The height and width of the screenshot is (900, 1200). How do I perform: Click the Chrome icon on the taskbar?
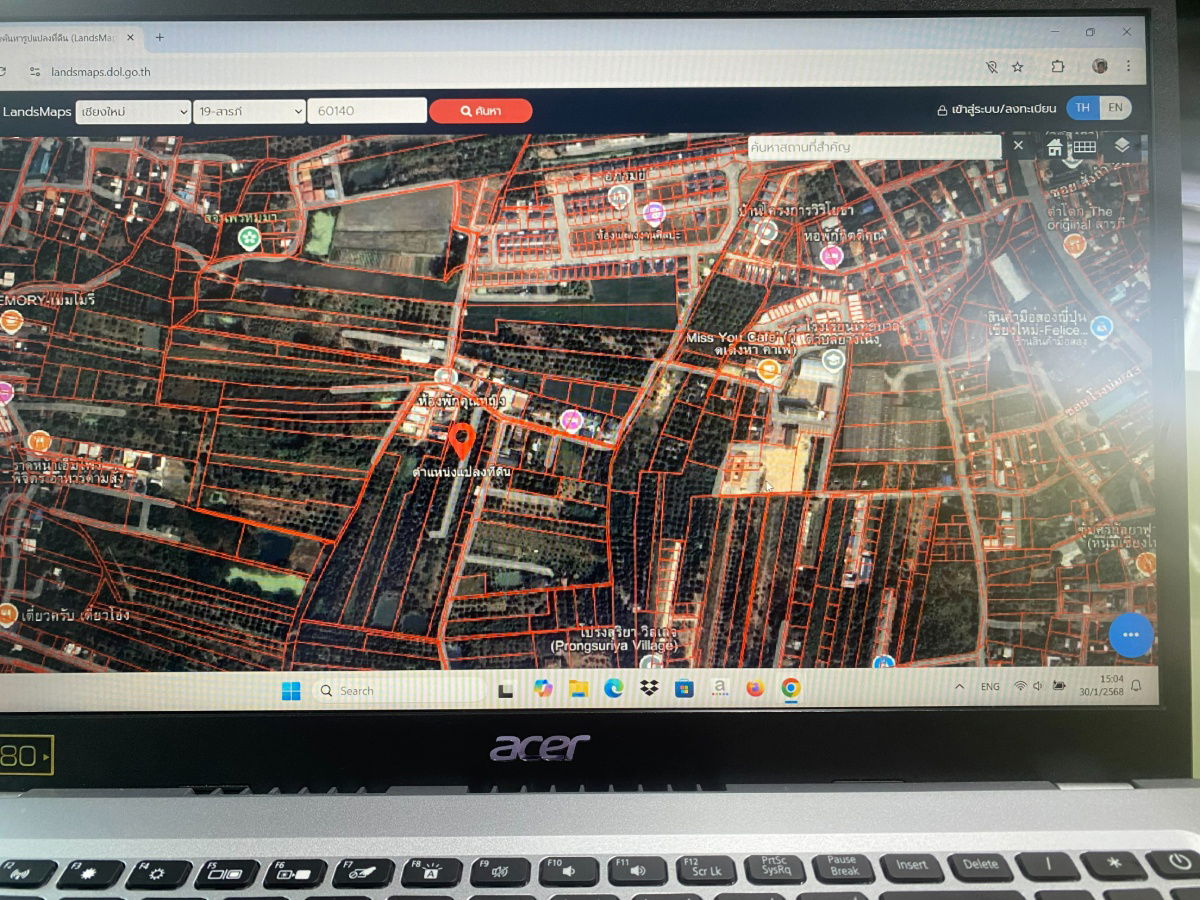791,688
